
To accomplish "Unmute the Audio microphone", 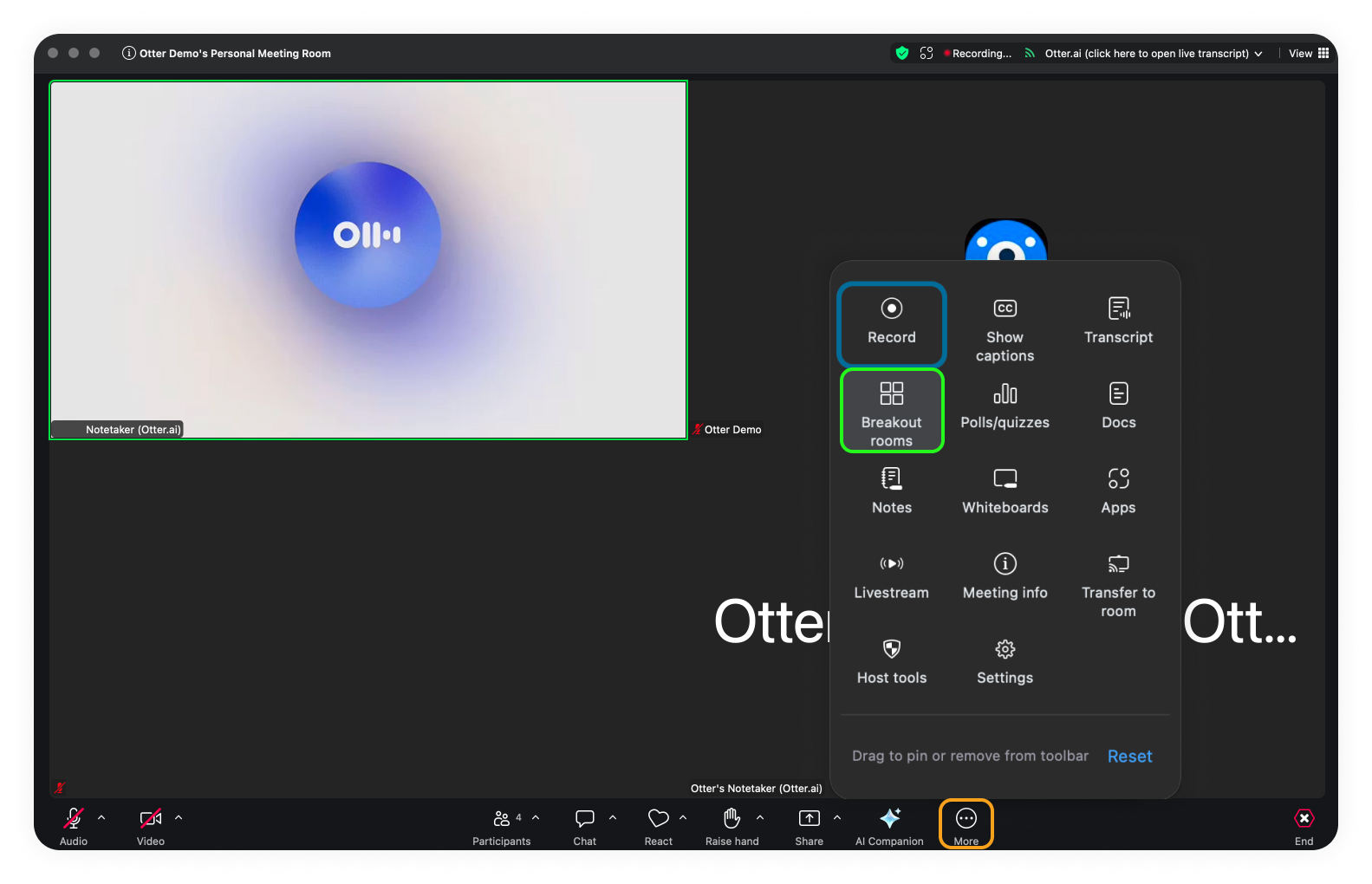I will coord(74,825).
